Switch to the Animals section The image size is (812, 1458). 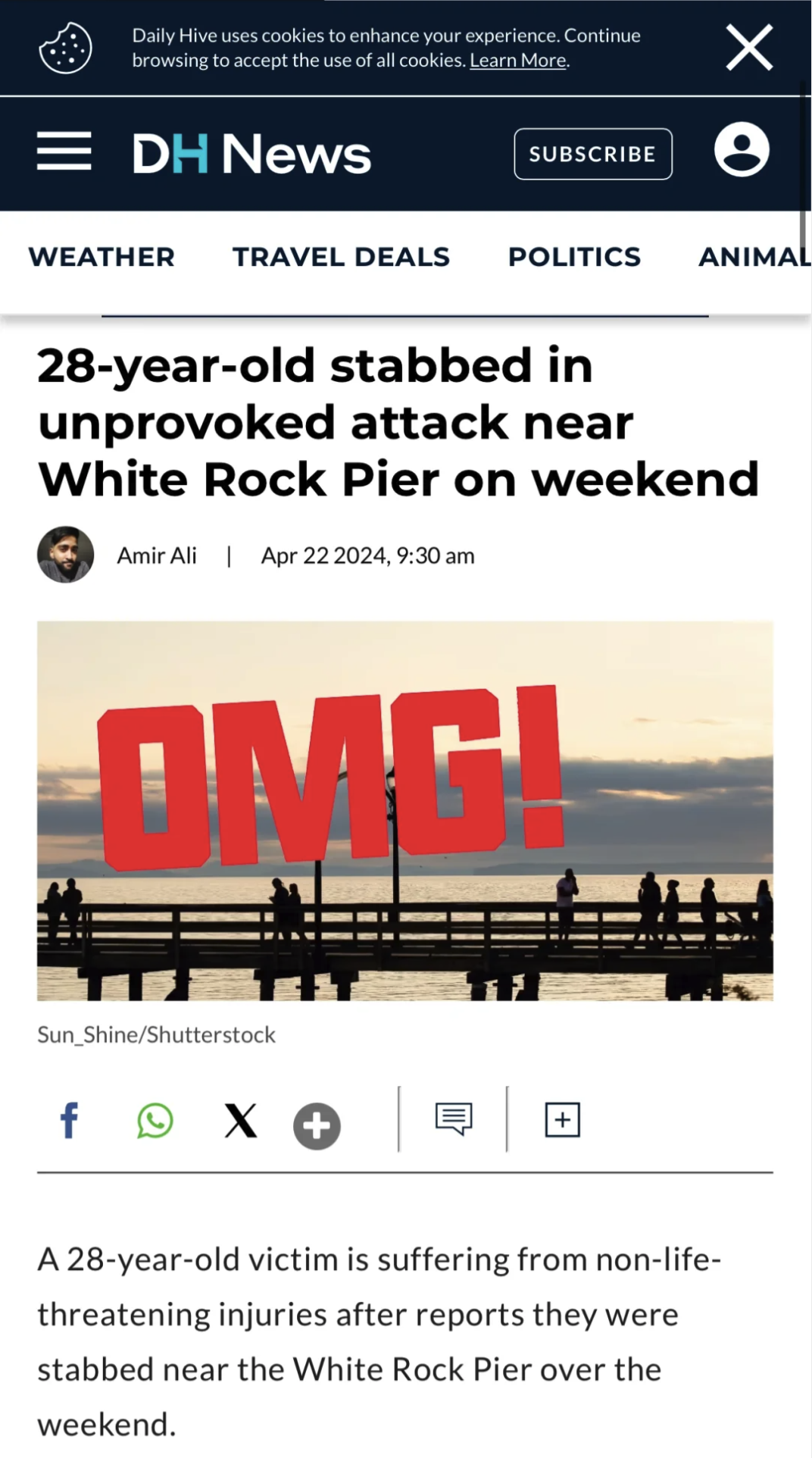(x=754, y=257)
